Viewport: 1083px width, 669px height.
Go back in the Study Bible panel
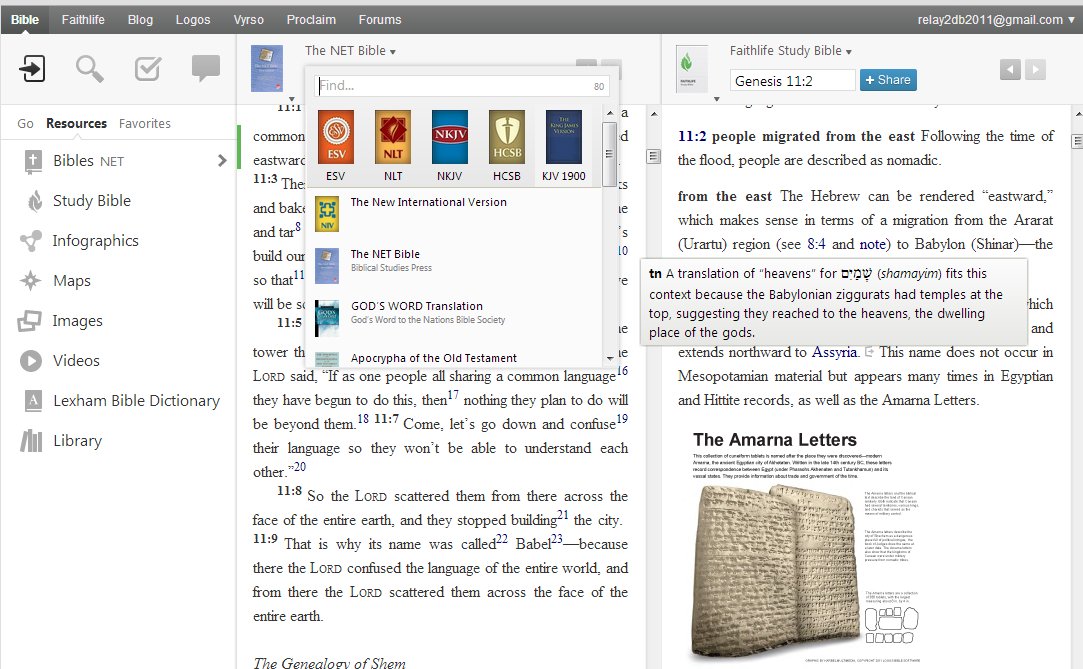1010,69
